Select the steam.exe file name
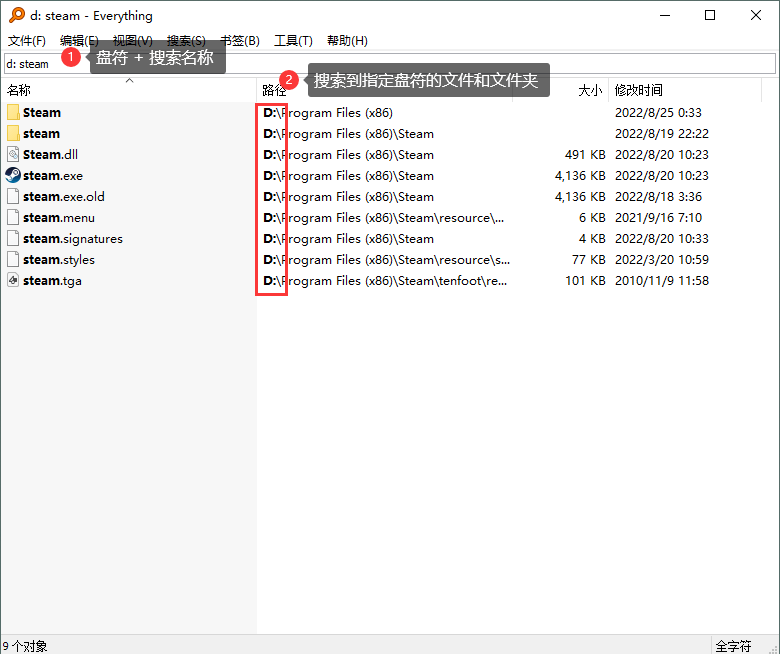The width and height of the screenshot is (780, 654). tap(53, 176)
